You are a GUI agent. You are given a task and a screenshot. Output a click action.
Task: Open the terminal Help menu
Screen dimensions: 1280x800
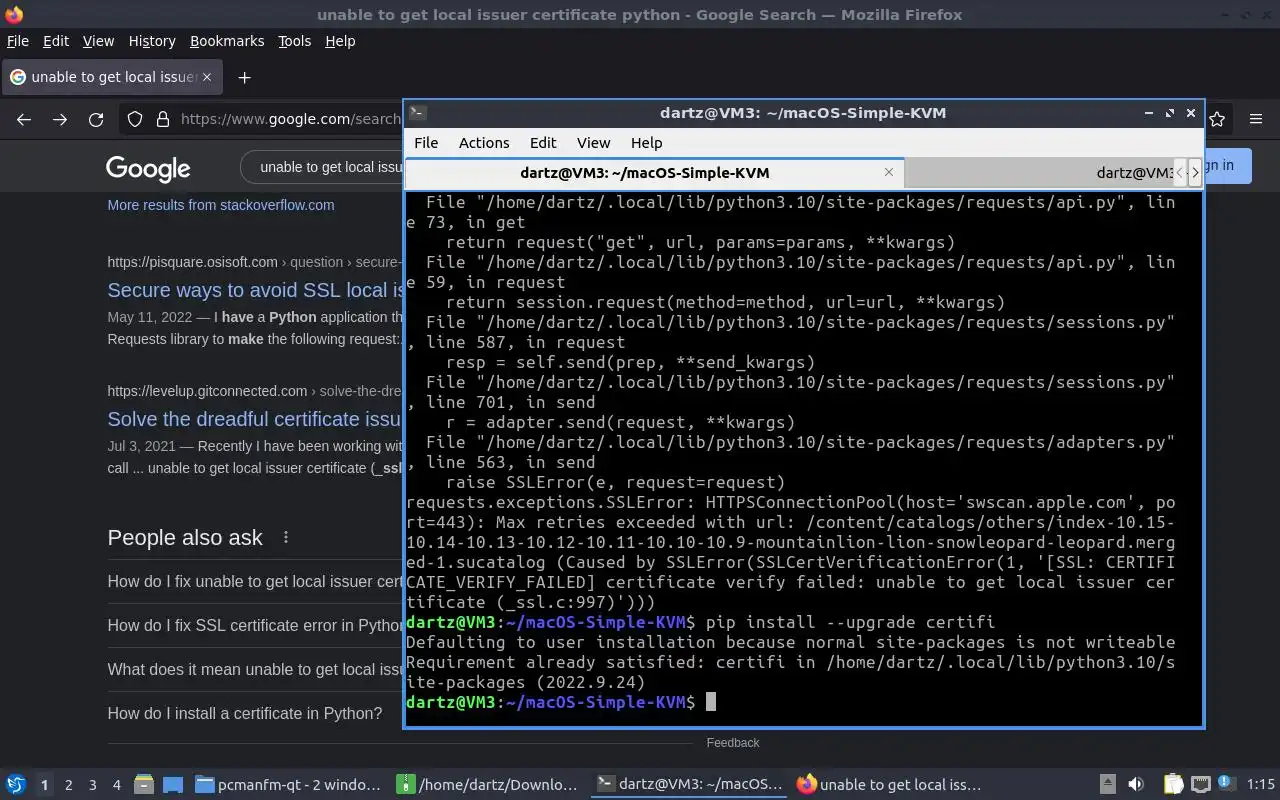pos(646,143)
